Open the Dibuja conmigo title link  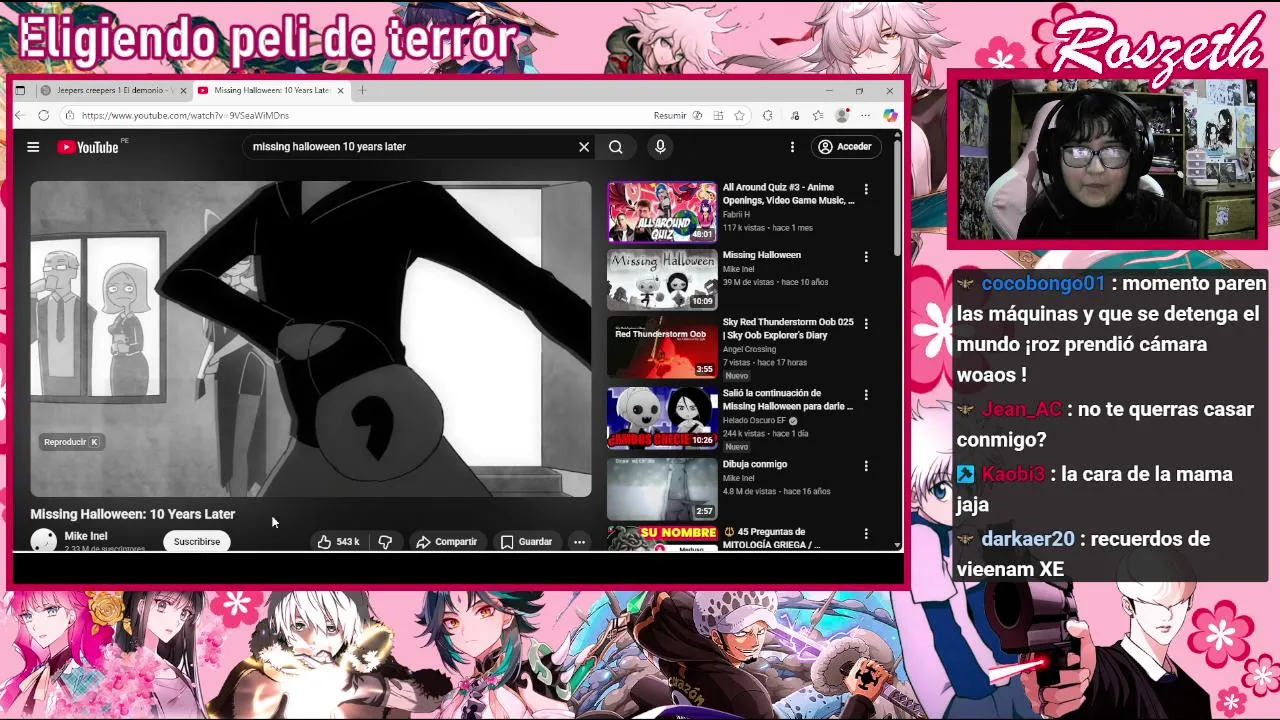point(755,464)
